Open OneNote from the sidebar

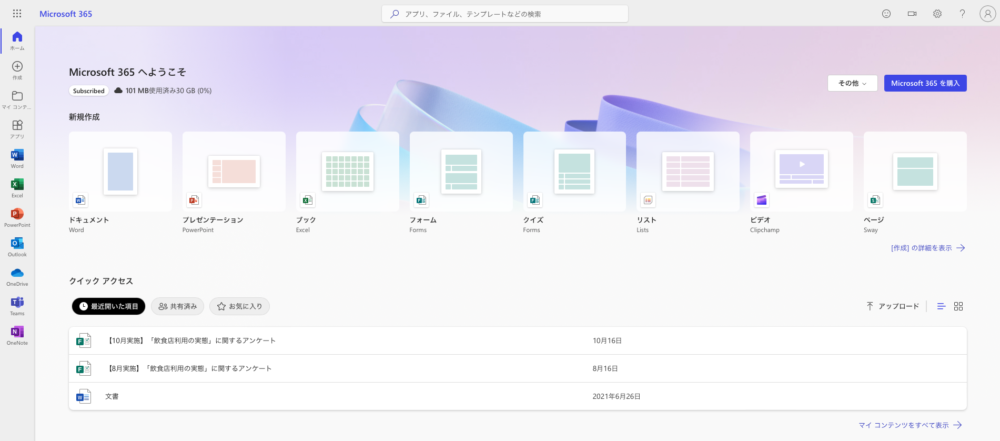[x=17, y=332]
